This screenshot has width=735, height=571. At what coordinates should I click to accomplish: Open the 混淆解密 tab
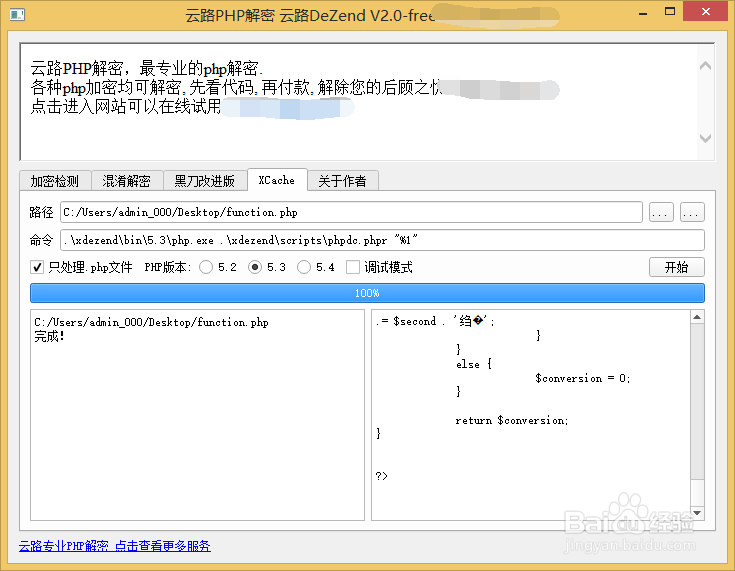(127, 181)
